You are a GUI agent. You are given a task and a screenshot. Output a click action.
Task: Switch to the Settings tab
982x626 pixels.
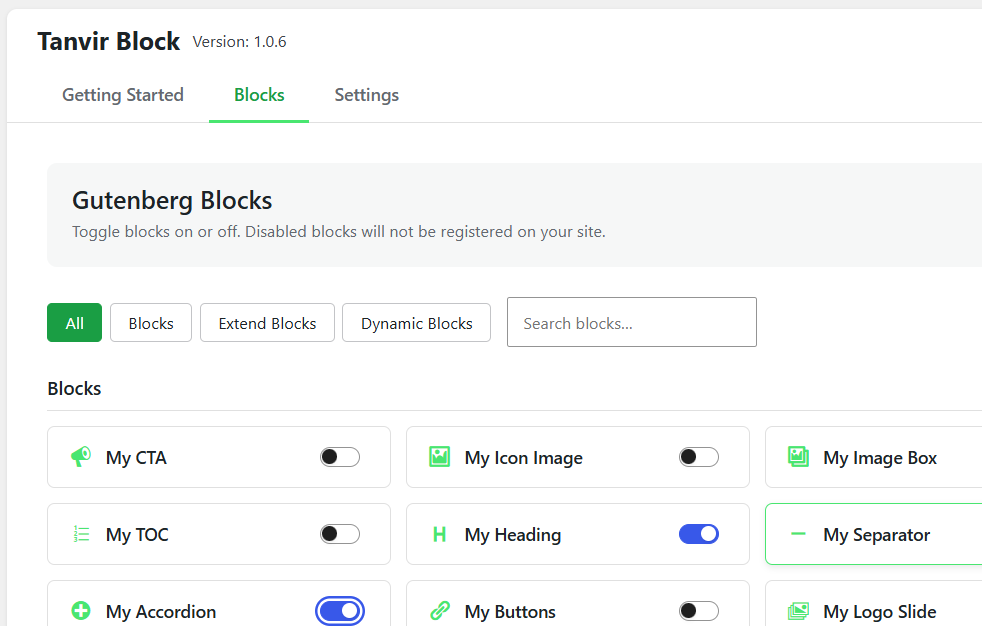point(366,95)
